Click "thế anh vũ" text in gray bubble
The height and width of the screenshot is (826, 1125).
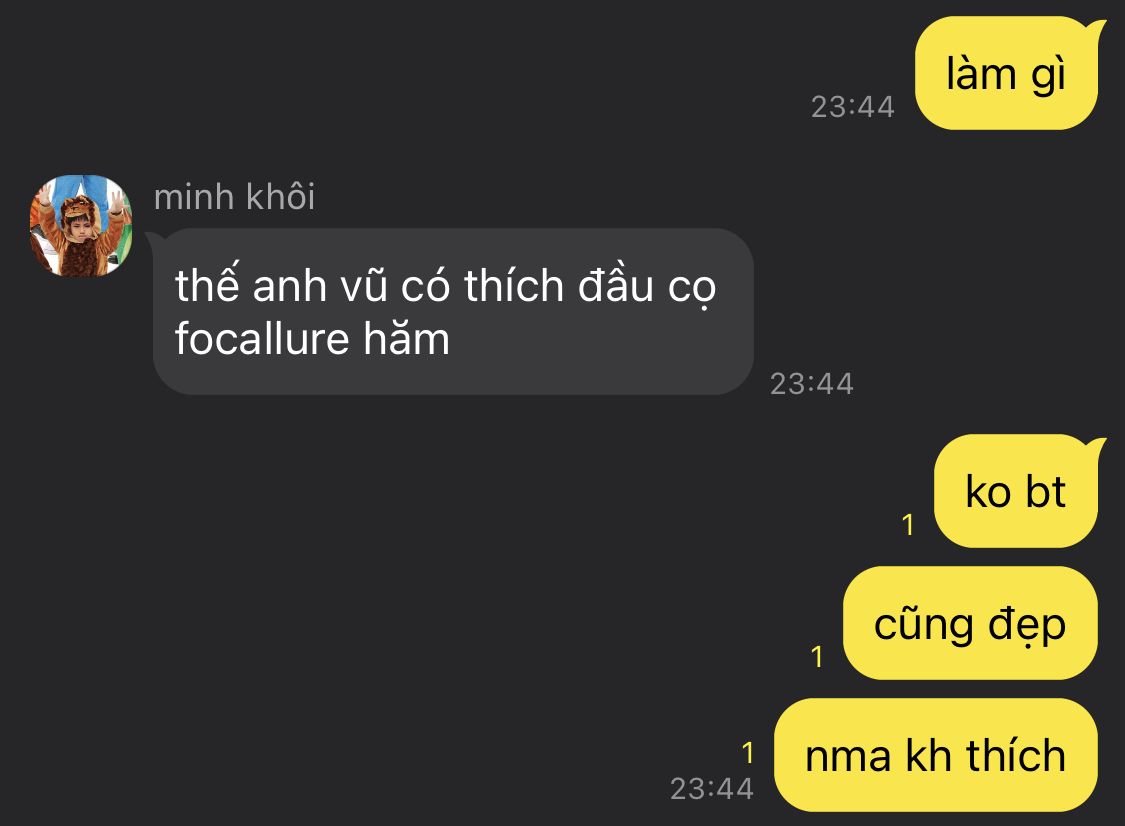(281, 284)
